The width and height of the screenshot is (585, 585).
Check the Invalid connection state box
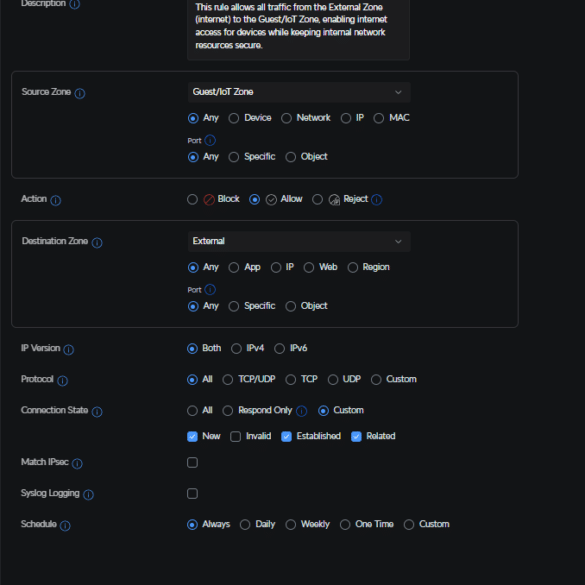tap(235, 437)
